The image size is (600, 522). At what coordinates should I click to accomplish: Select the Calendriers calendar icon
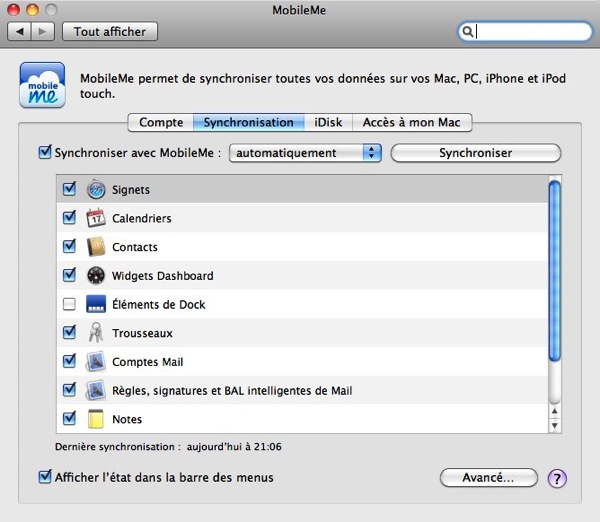[96, 218]
